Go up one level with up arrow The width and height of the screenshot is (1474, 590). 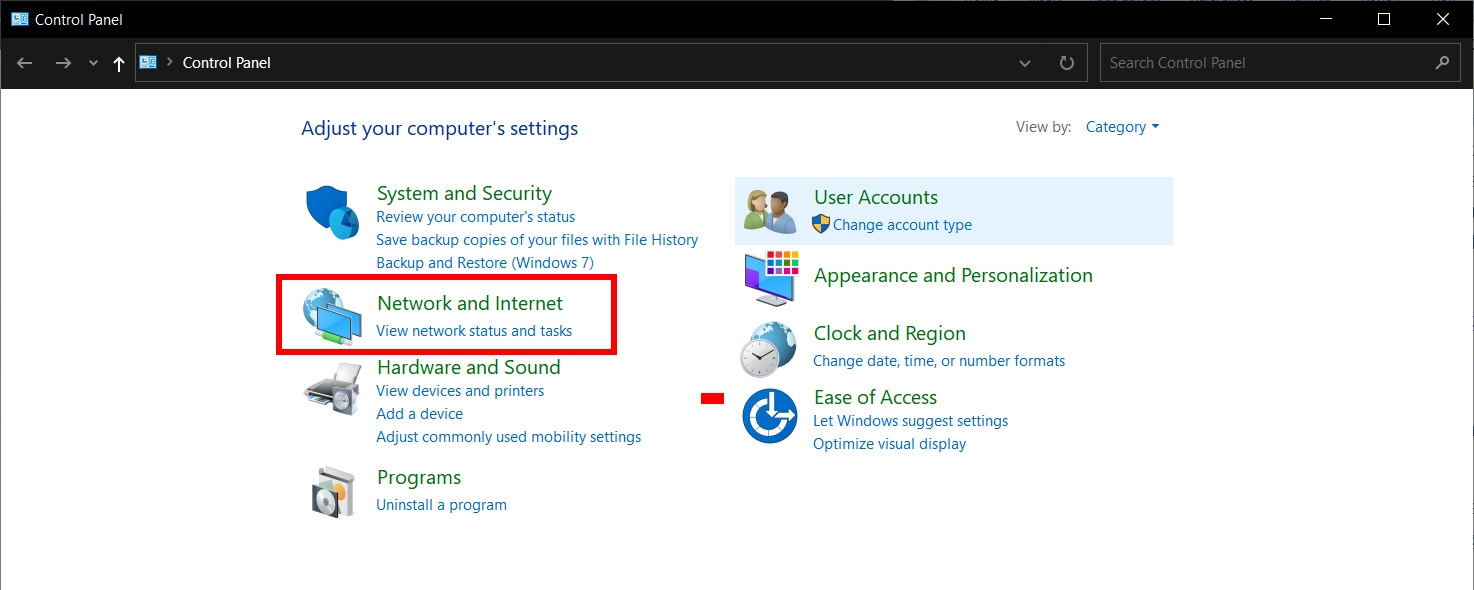[x=119, y=63]
